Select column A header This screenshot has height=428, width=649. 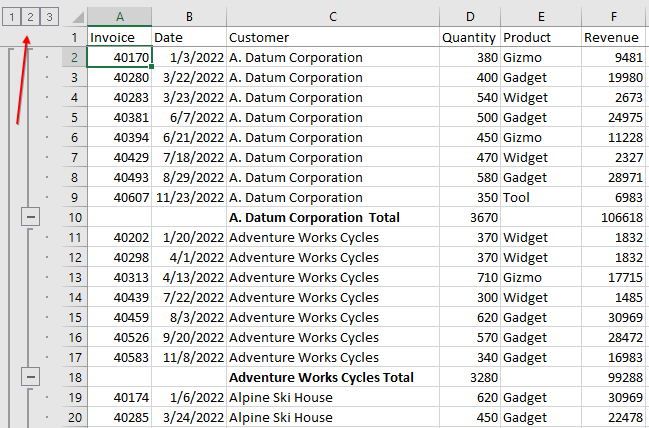[x=120, y=17]
